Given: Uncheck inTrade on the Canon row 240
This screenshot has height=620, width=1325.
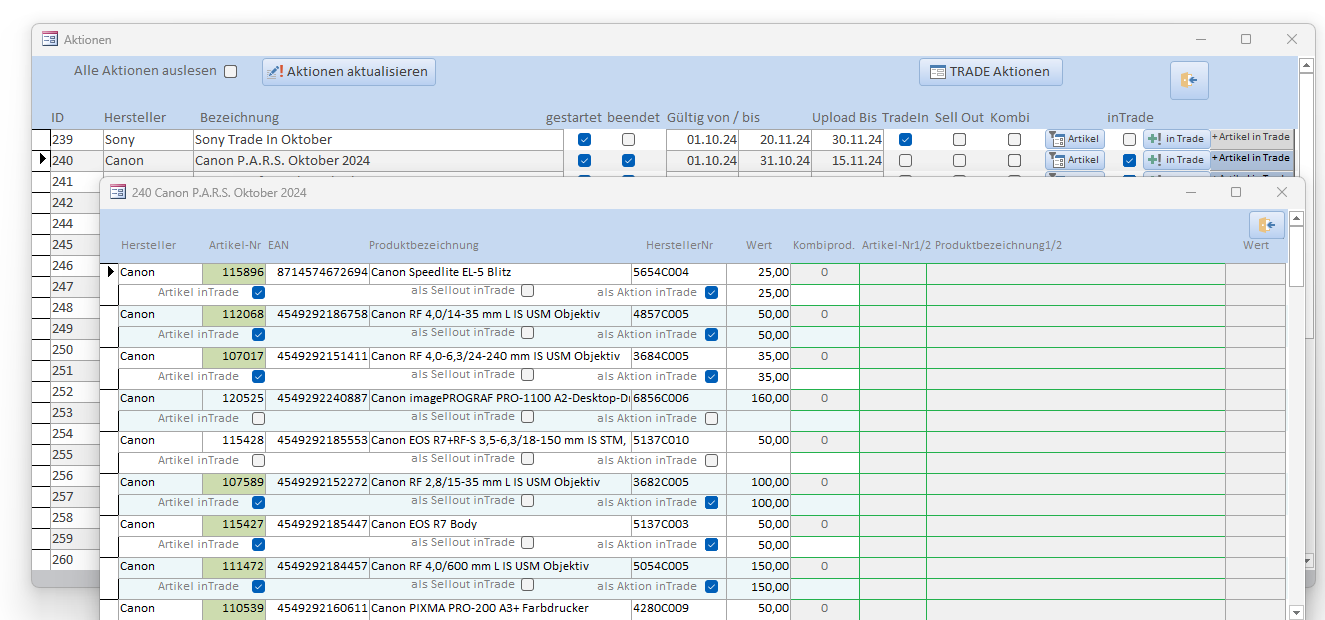Looking at the screenshot, I should [x=1130, y=161].
